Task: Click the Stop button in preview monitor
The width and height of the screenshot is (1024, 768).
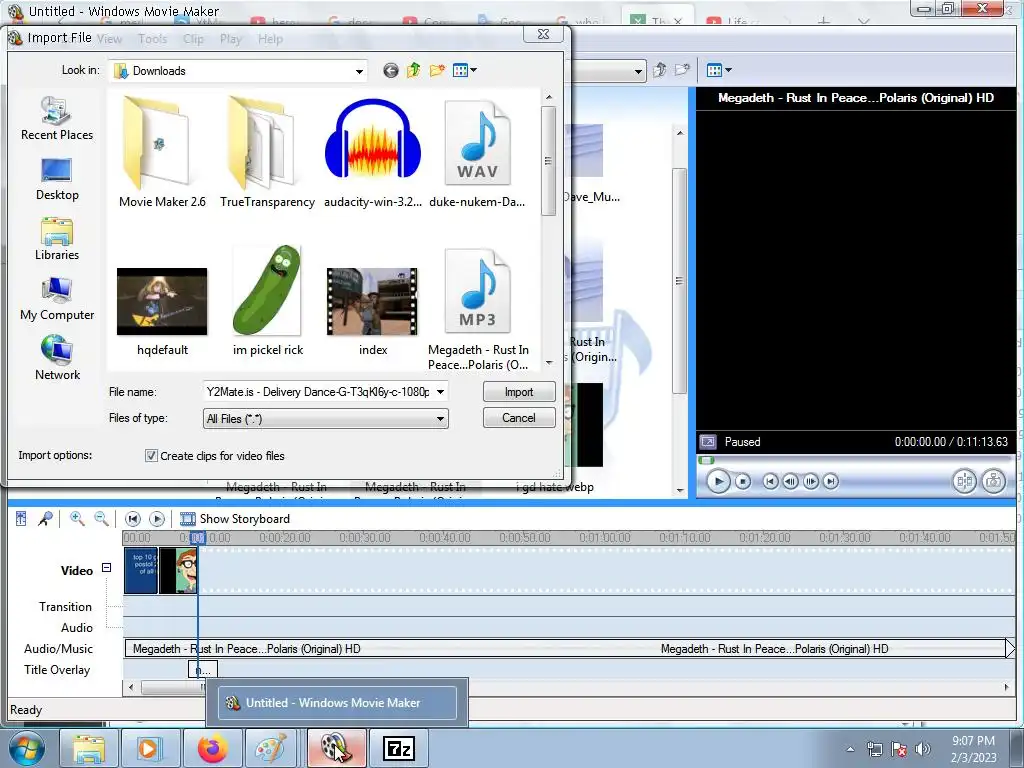Action: [743, 482]
